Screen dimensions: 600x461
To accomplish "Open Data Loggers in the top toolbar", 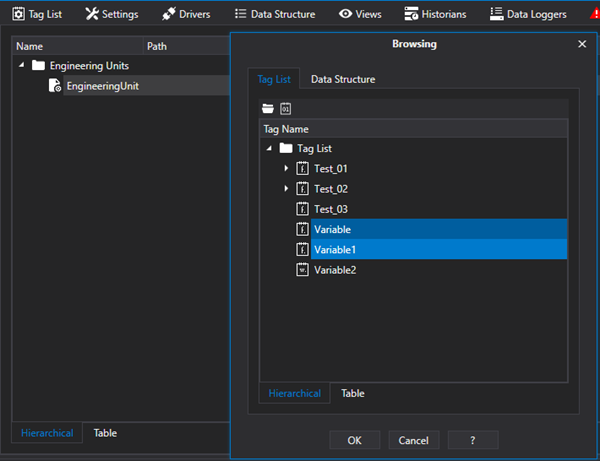I will 528,14.
